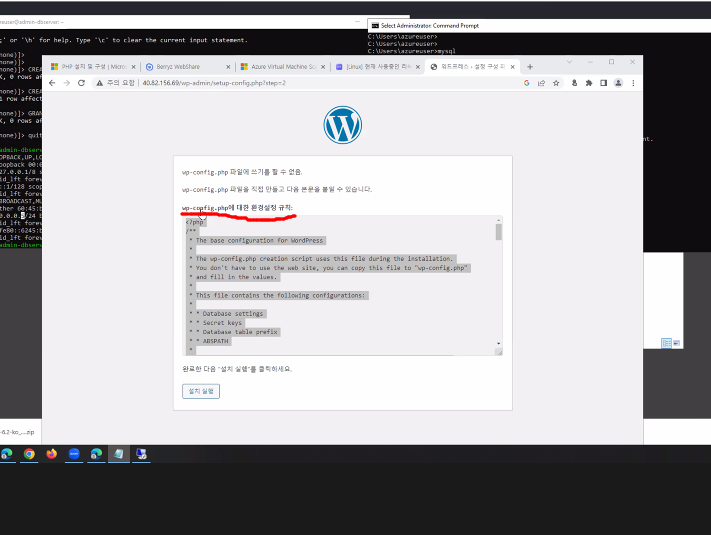Click the 'wp-config.php 파일에 쓰기를 할 수 없음' message
Screen dimensions: 711x535
click(x=242, y=172)
